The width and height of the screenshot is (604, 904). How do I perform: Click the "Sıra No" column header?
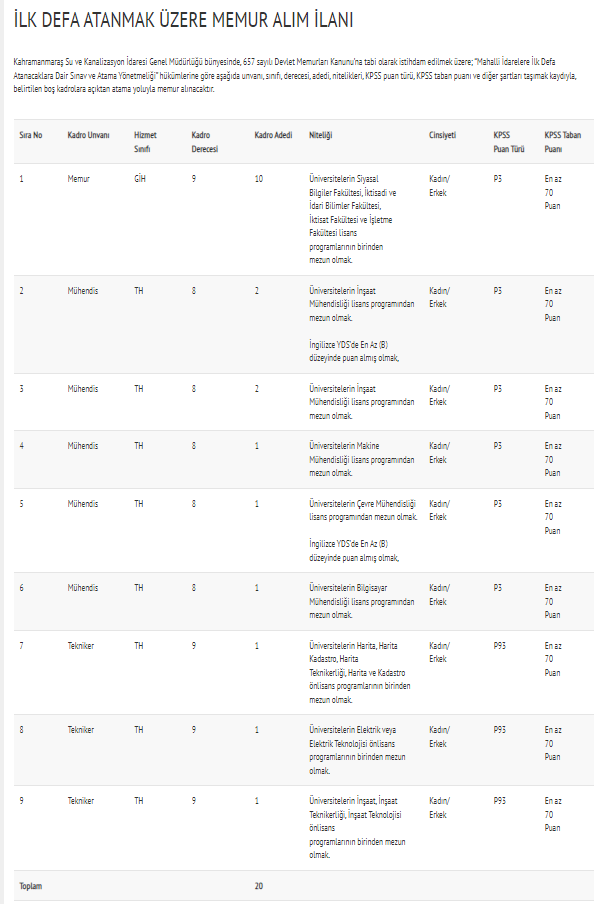coord(31,134)
